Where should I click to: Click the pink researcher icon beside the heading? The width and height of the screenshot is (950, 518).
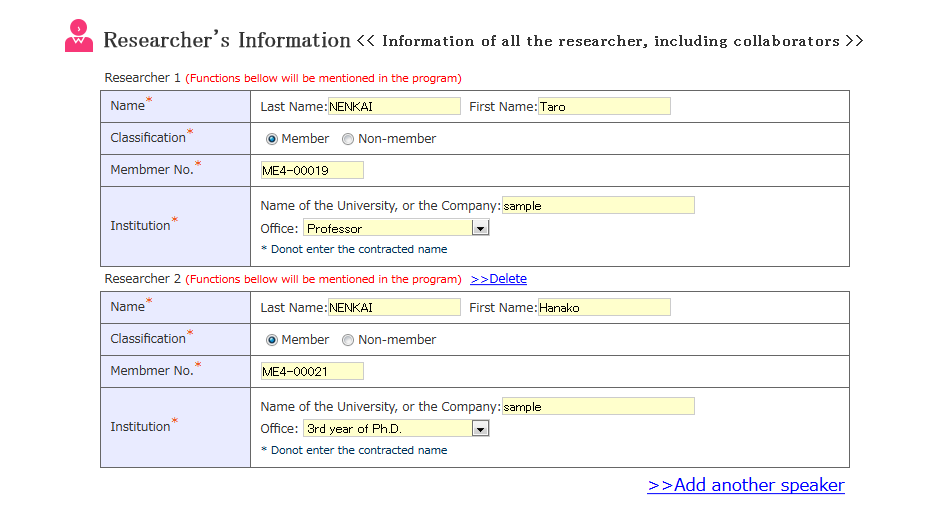click(x=79, y=36)
